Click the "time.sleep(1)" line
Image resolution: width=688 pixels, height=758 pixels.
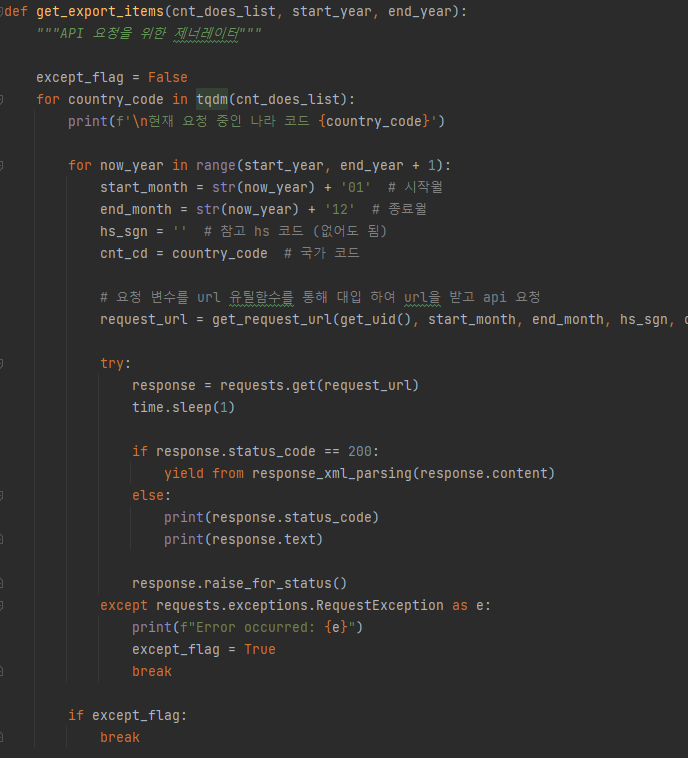pos(183,408)
